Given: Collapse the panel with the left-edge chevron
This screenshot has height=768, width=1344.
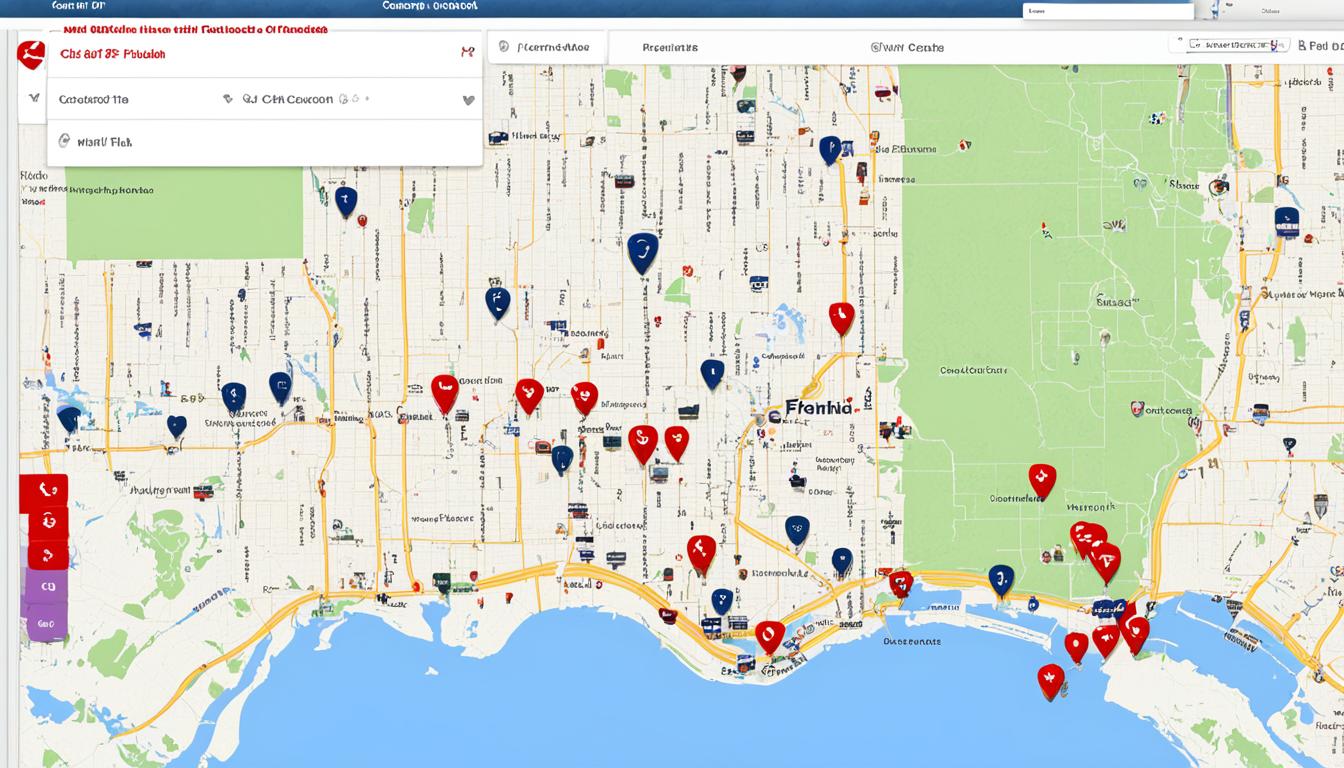Looking at the screenshot, I should tap(33, 100).
